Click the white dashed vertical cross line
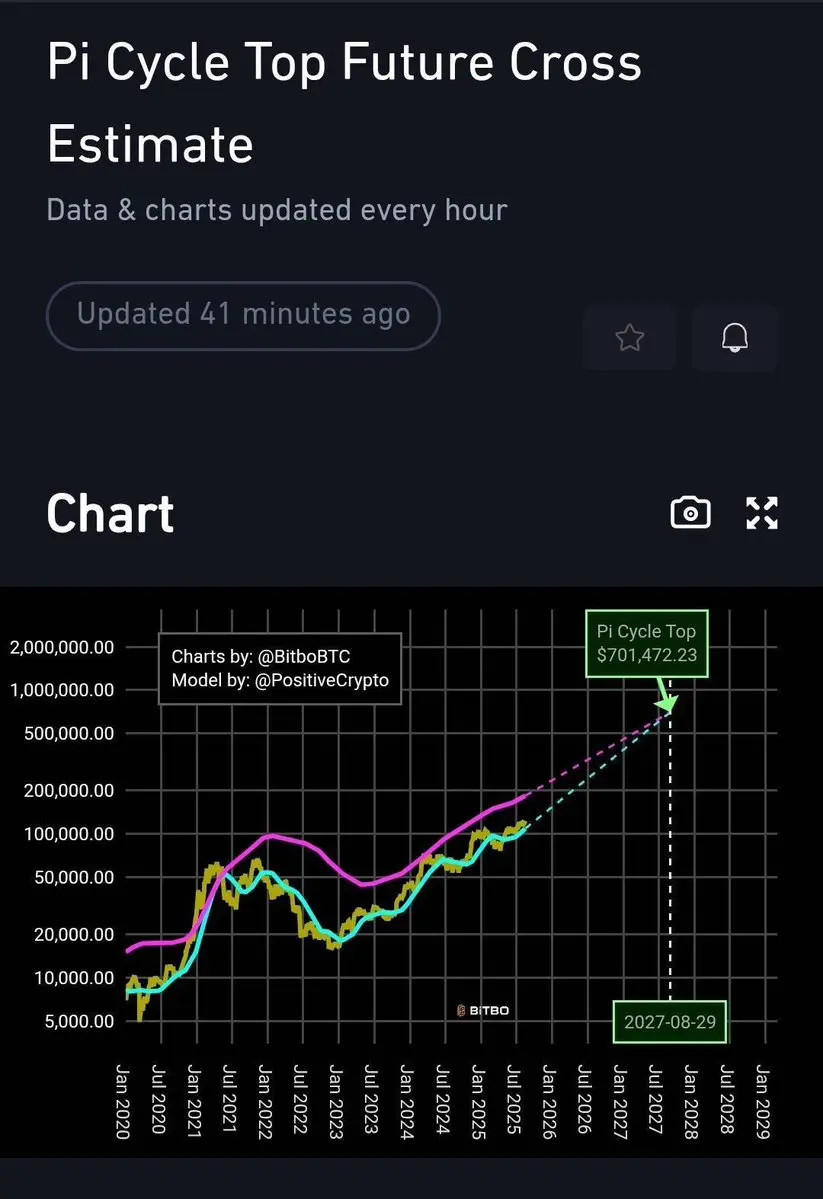The height and width of the screenshot is (1199, 823). coord(670,856)
